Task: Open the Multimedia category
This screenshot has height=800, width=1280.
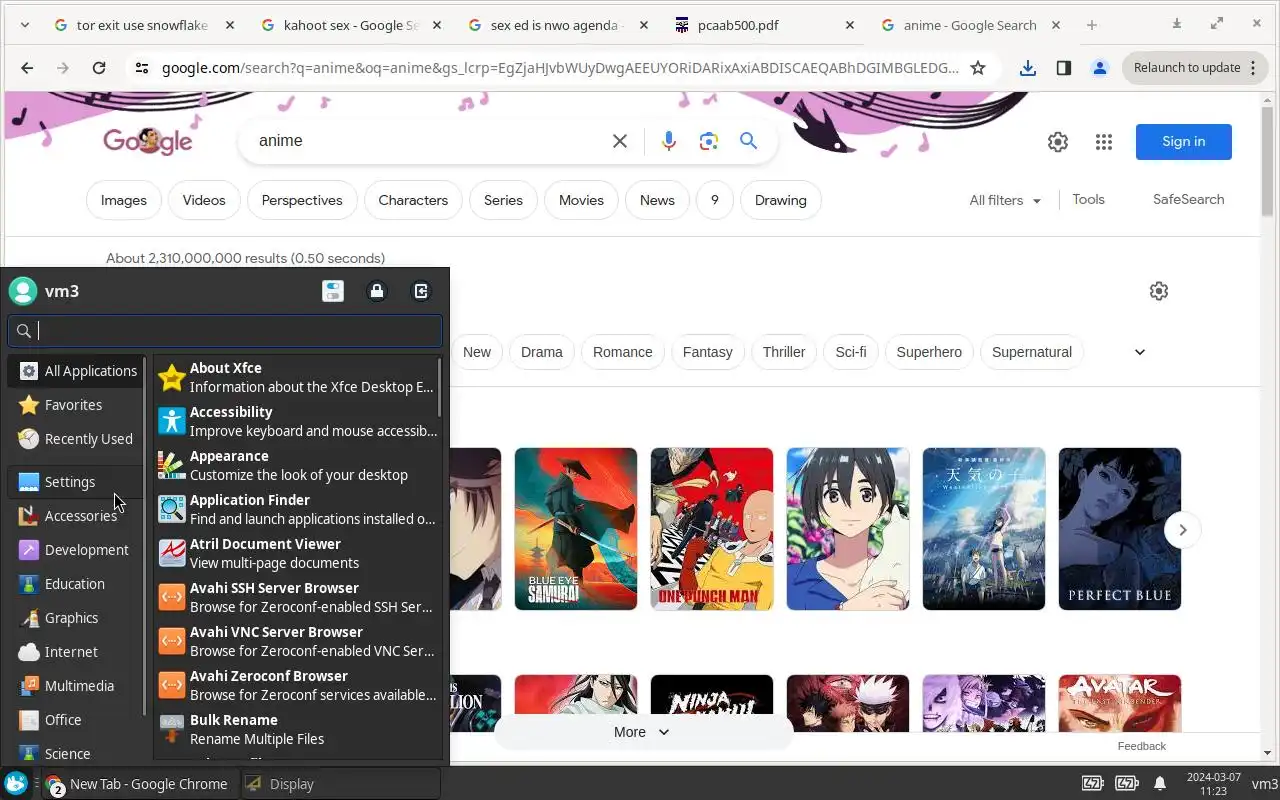Action: coord(77,686)
